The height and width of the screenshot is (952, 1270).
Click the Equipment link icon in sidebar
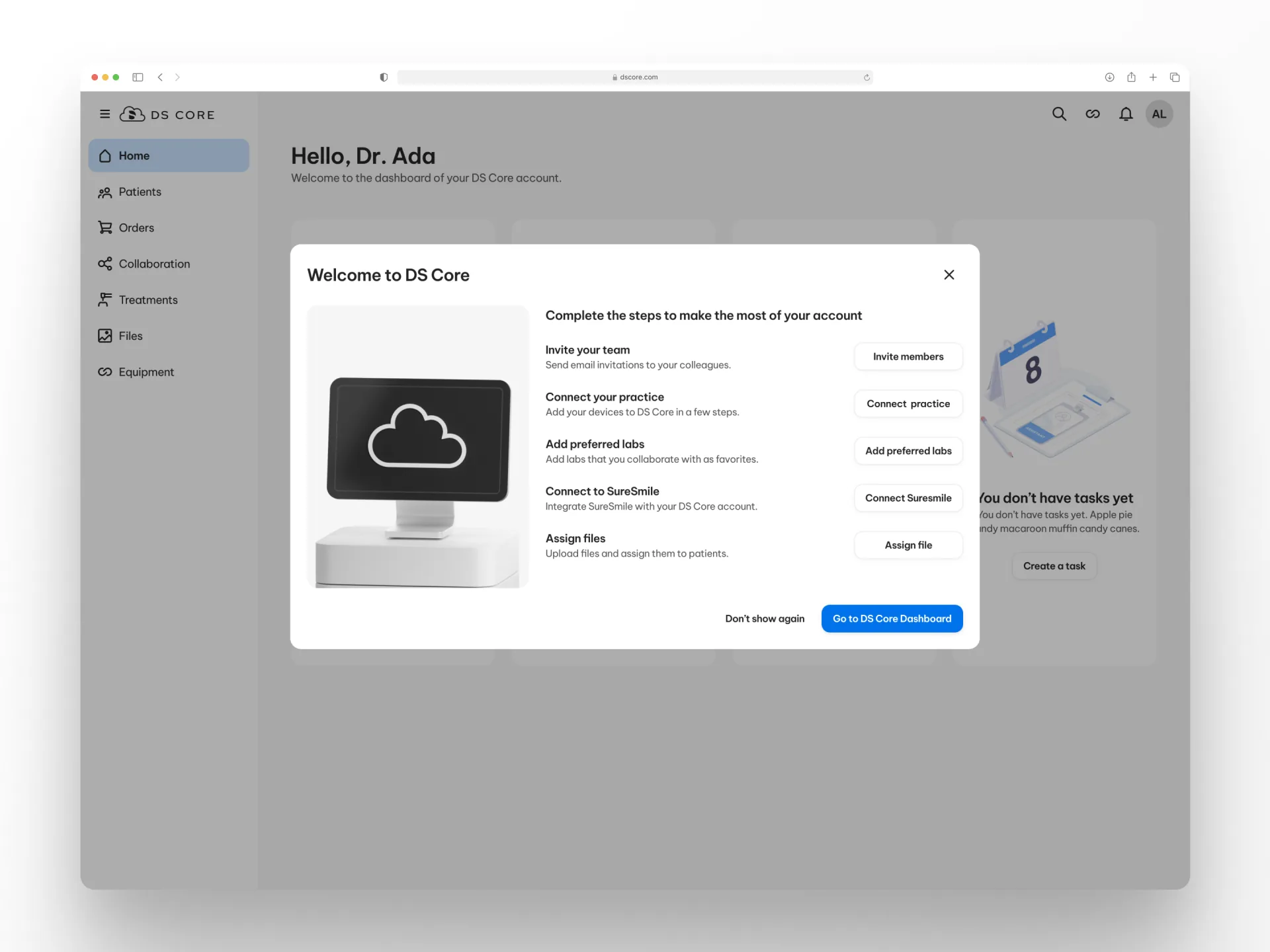click(x=105, y=372)
